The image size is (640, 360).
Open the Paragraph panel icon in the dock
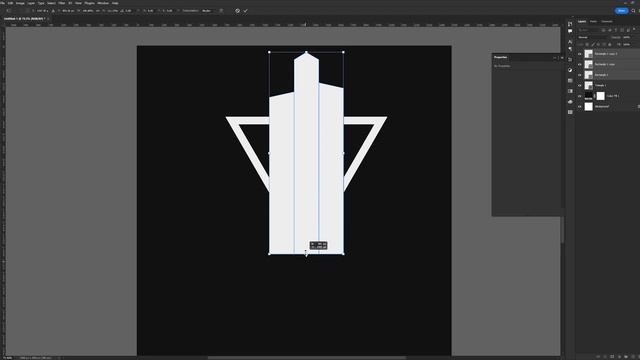pos(570,49)
